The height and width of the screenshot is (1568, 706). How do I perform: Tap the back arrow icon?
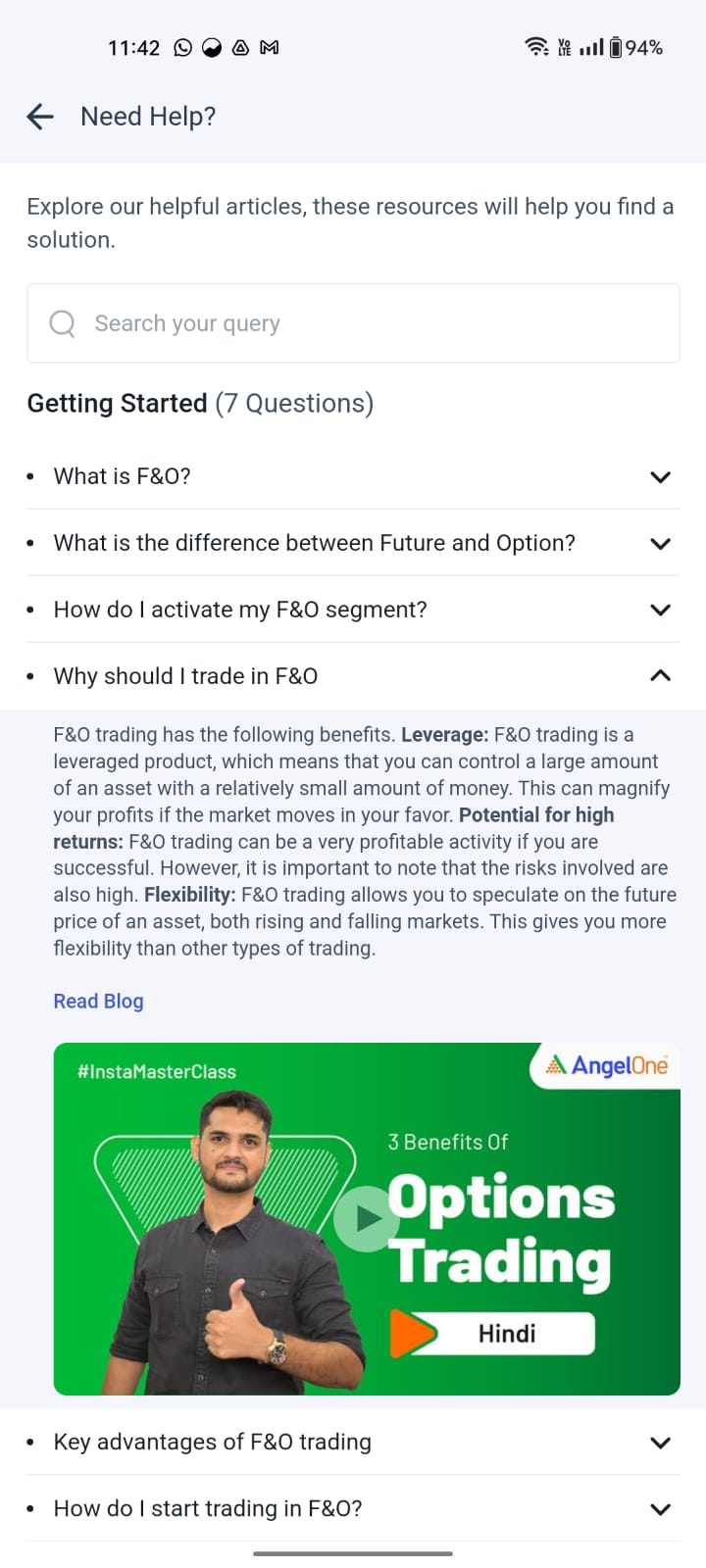tap(40, 117)
